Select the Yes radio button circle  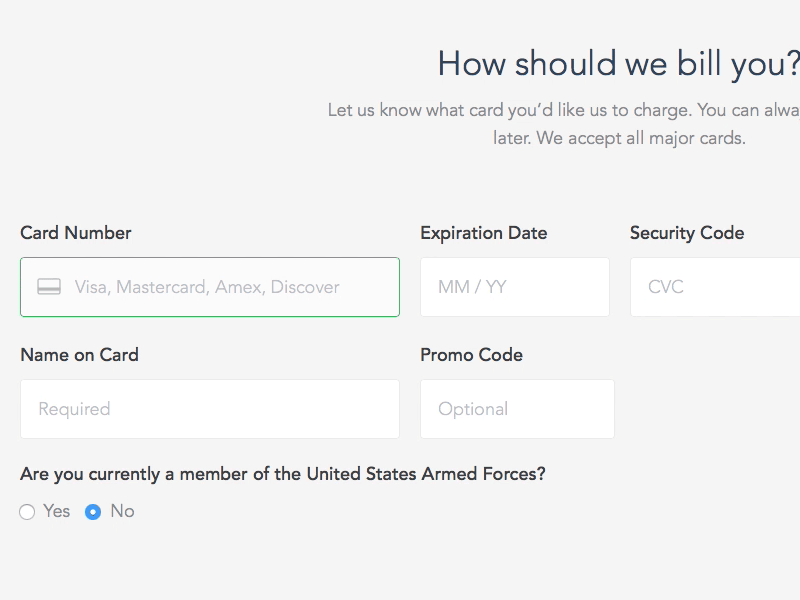click(x=27, y=512)
